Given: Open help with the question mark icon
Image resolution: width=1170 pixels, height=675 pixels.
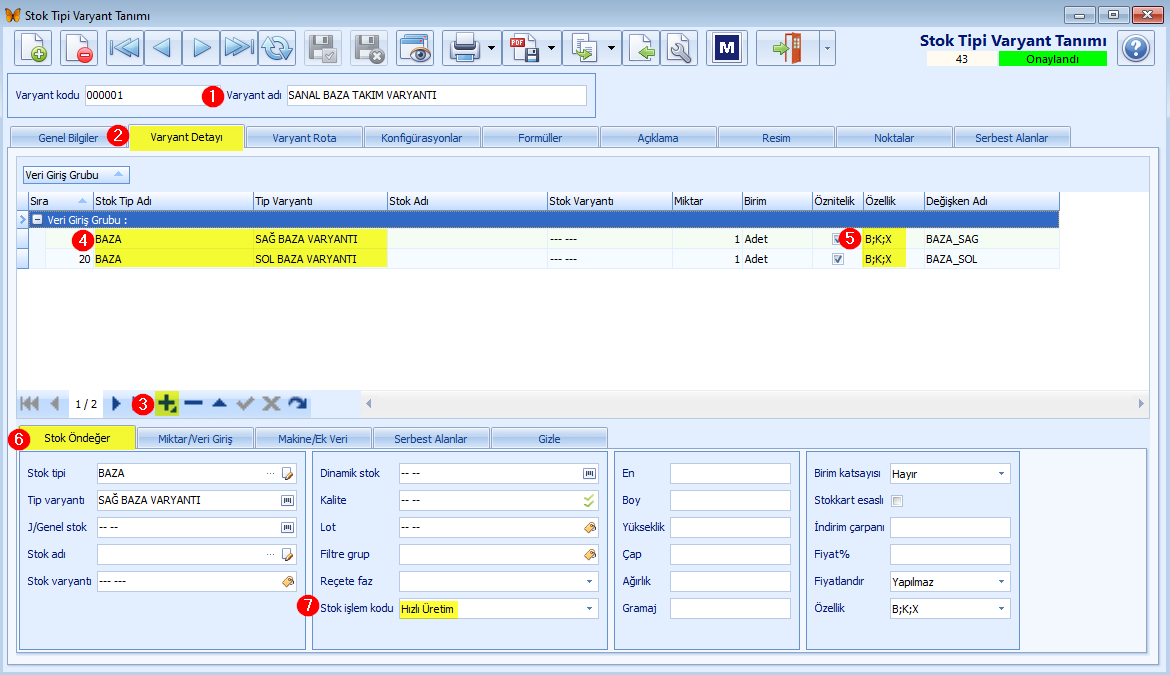Looking at the screenshot, I should pos(1136,48).
